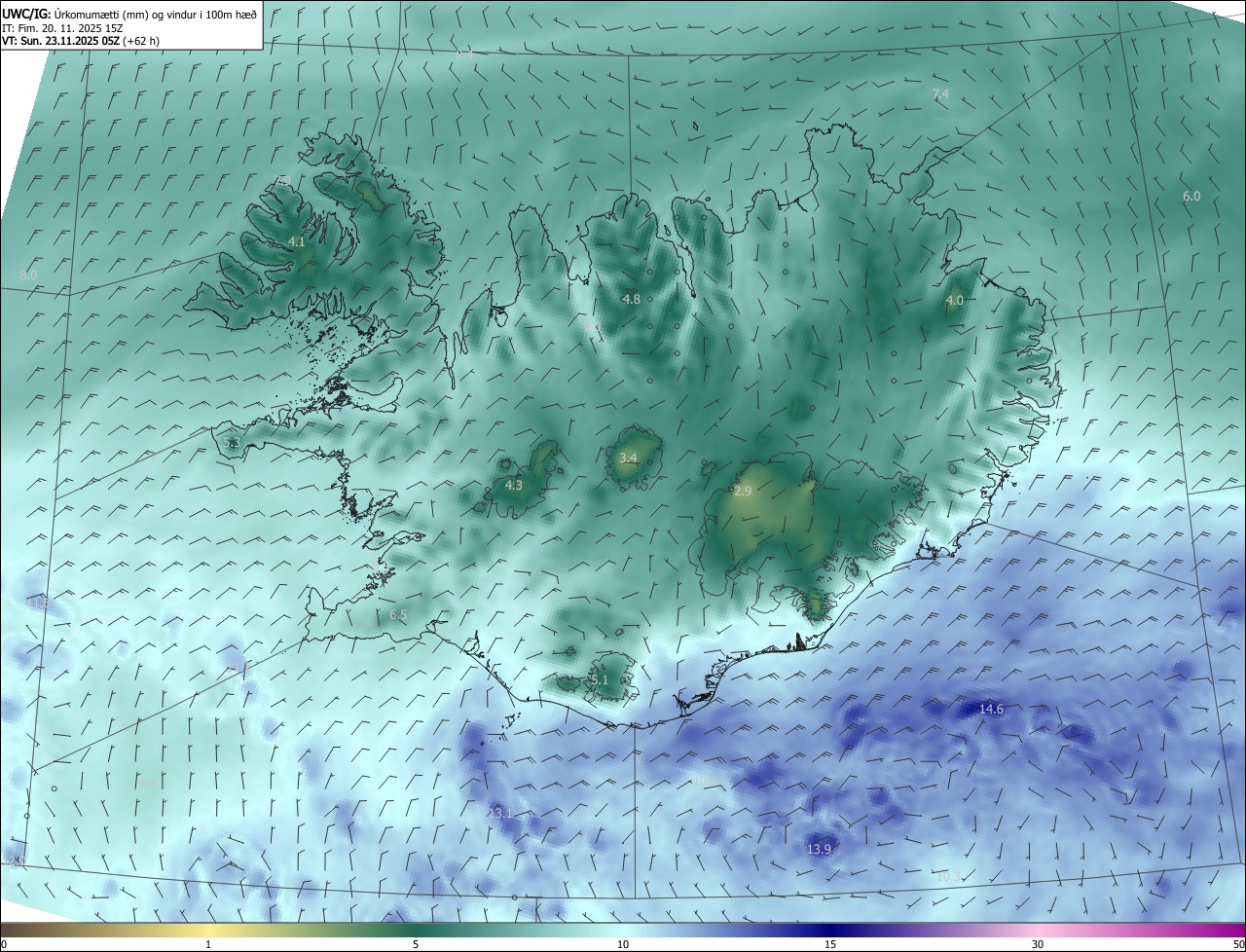
Task: Click the valid time 'VT: Sun. 23.11.2025 05Z'
Action: pyautogui.click(x=61, y=42)
